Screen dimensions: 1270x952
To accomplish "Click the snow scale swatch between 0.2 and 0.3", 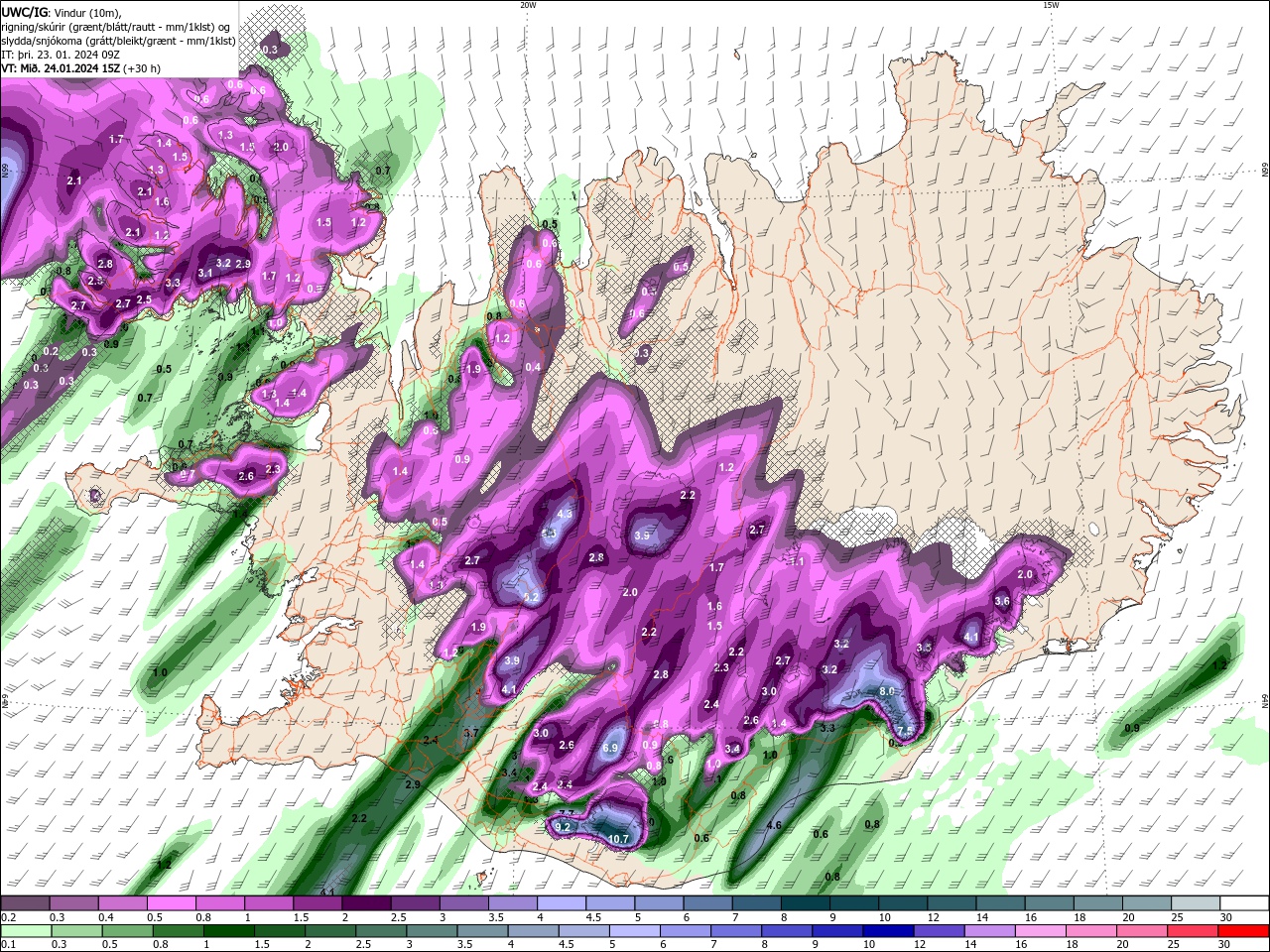I will tap(25, 903).
